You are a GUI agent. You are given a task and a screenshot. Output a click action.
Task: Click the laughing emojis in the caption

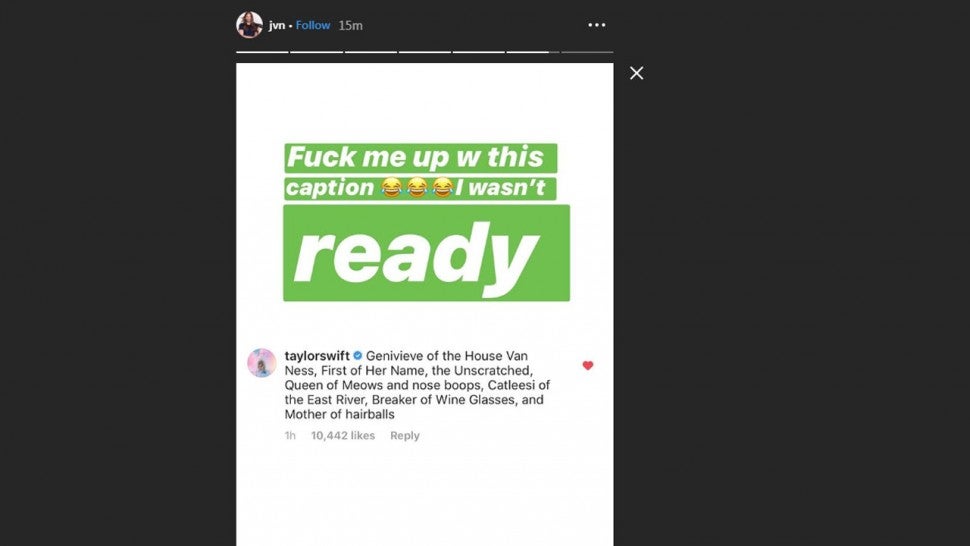coord(417,188)
